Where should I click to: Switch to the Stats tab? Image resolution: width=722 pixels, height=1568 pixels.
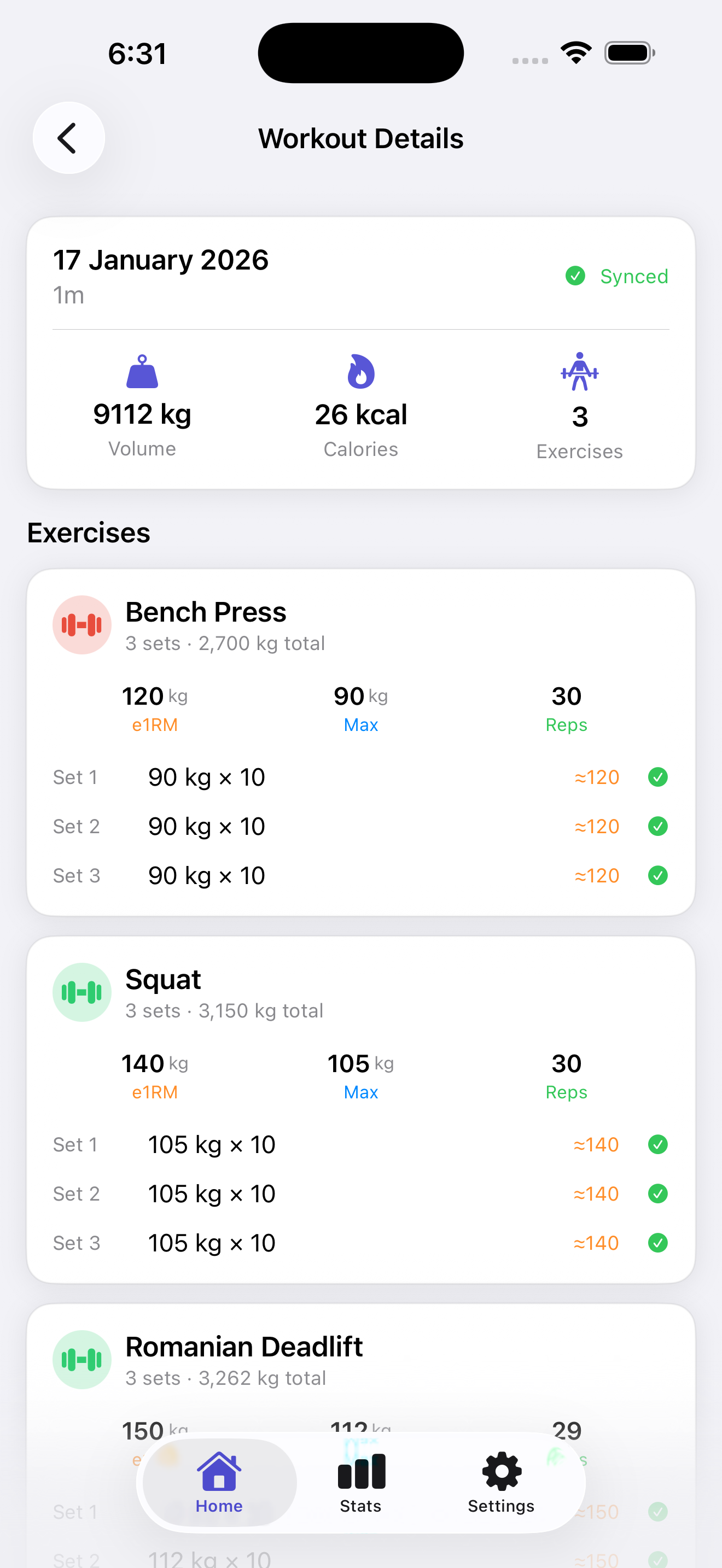tap(360, 1483)
